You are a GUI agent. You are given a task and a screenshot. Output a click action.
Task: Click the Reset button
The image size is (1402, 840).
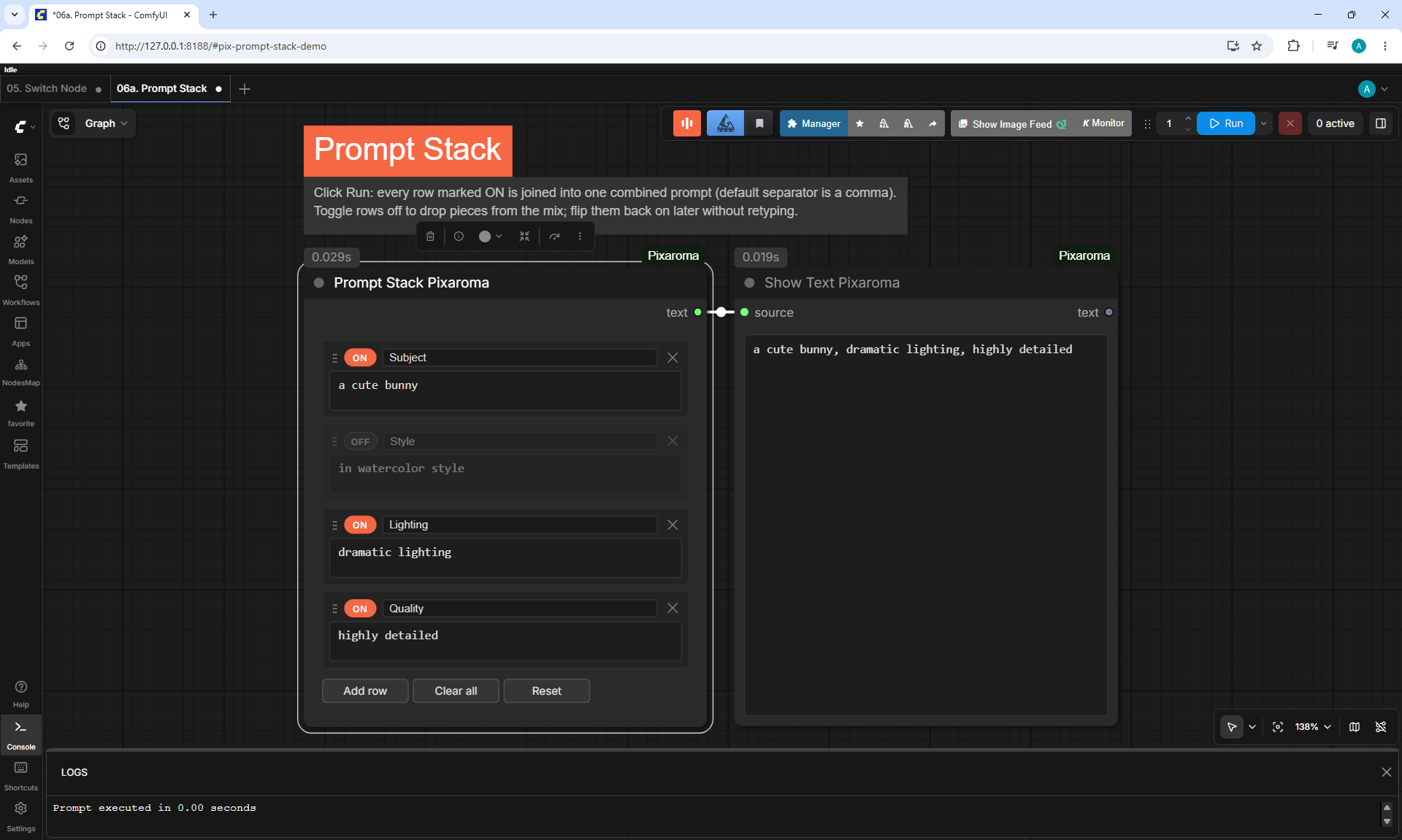tap(546, 690)
